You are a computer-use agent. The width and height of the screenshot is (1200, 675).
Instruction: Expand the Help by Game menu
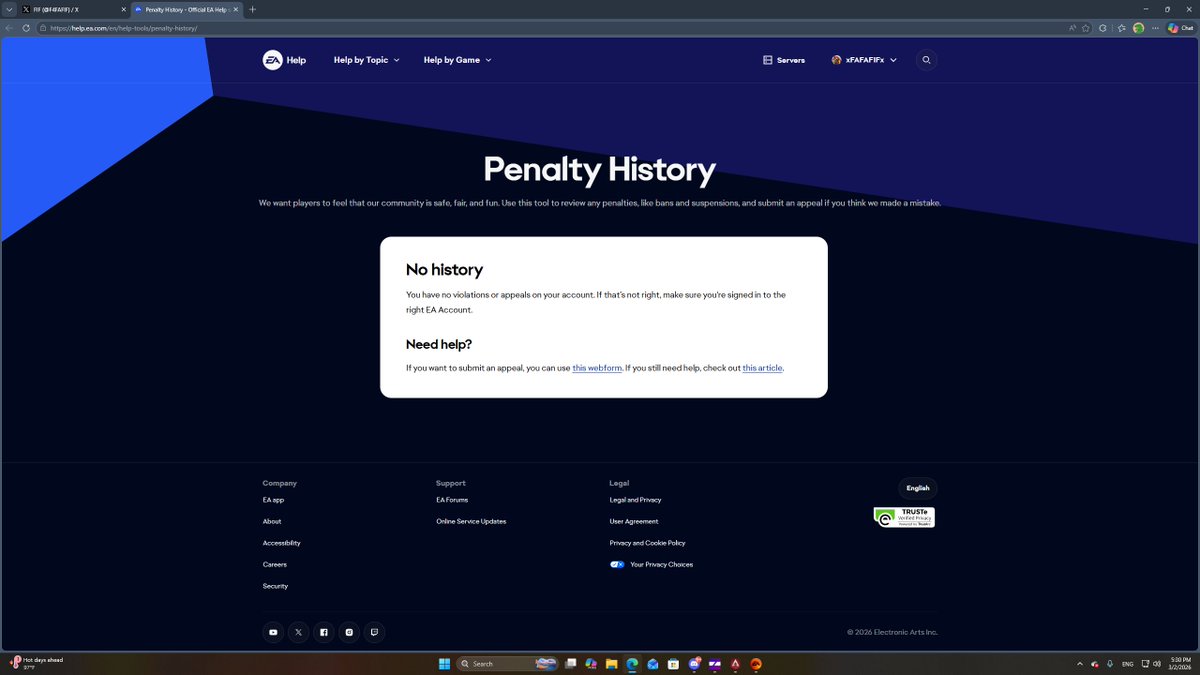click(457, 60)
